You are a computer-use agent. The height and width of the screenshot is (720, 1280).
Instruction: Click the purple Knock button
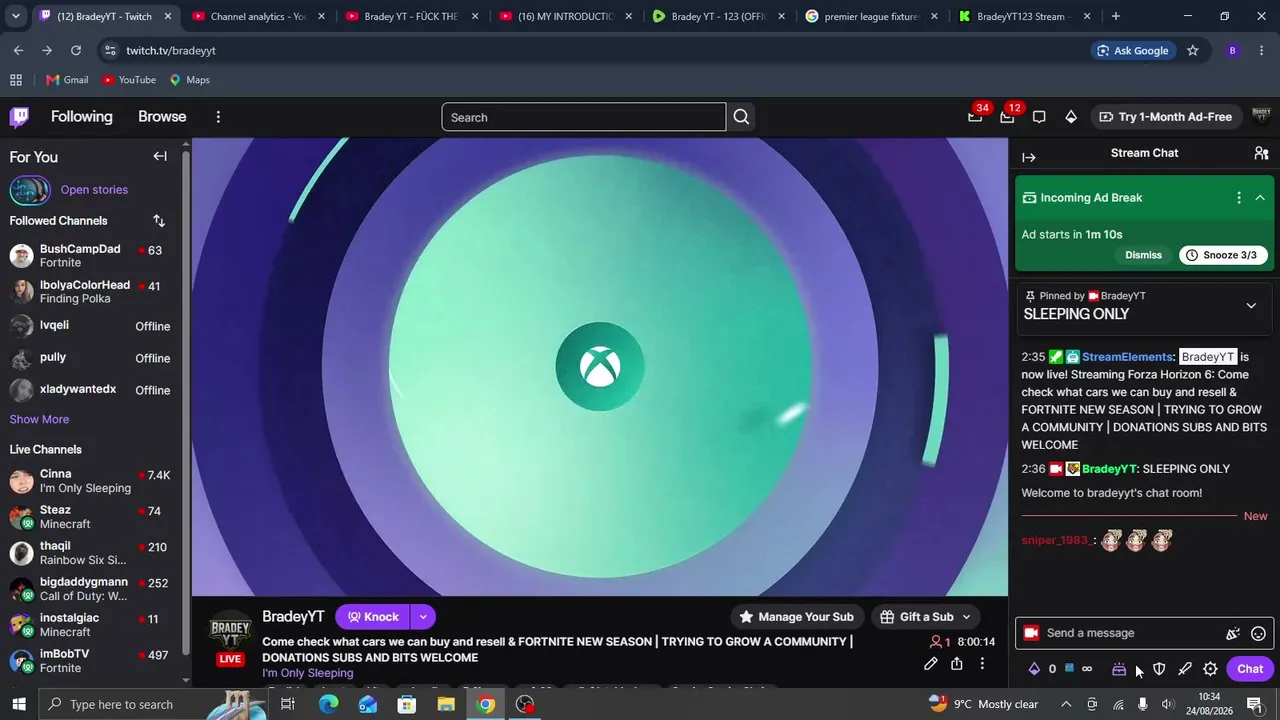point(373,617)
